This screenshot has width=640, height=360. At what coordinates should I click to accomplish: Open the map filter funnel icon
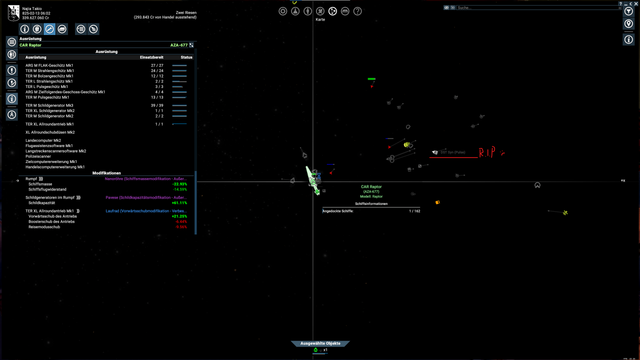[x=629, y=11]
